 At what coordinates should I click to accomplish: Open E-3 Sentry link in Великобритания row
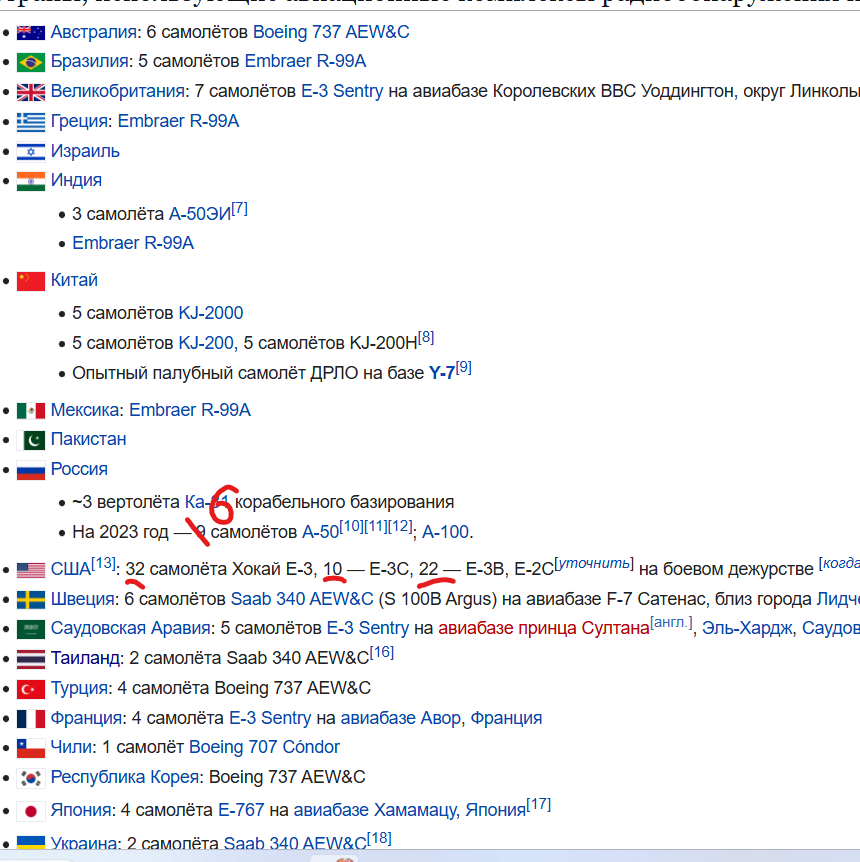tap(342, 91)
